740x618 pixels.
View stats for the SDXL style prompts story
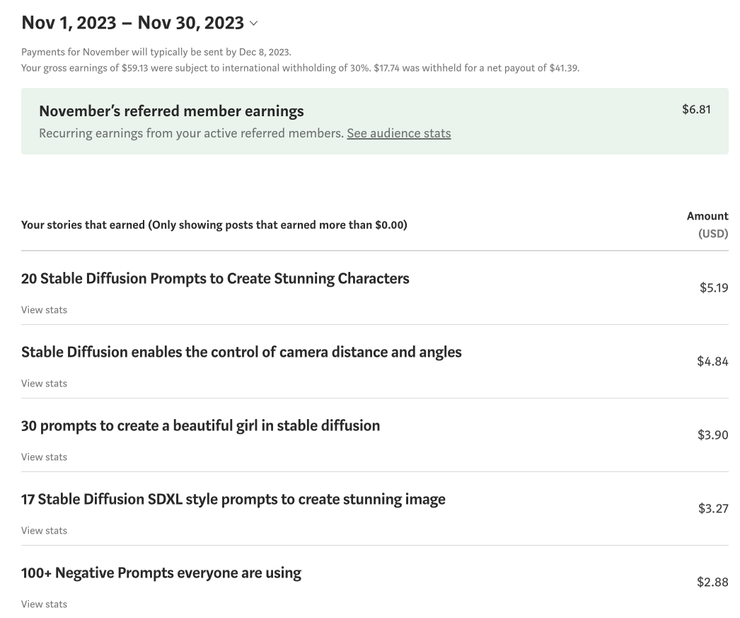pyautogui.click(x=44, y=530)
